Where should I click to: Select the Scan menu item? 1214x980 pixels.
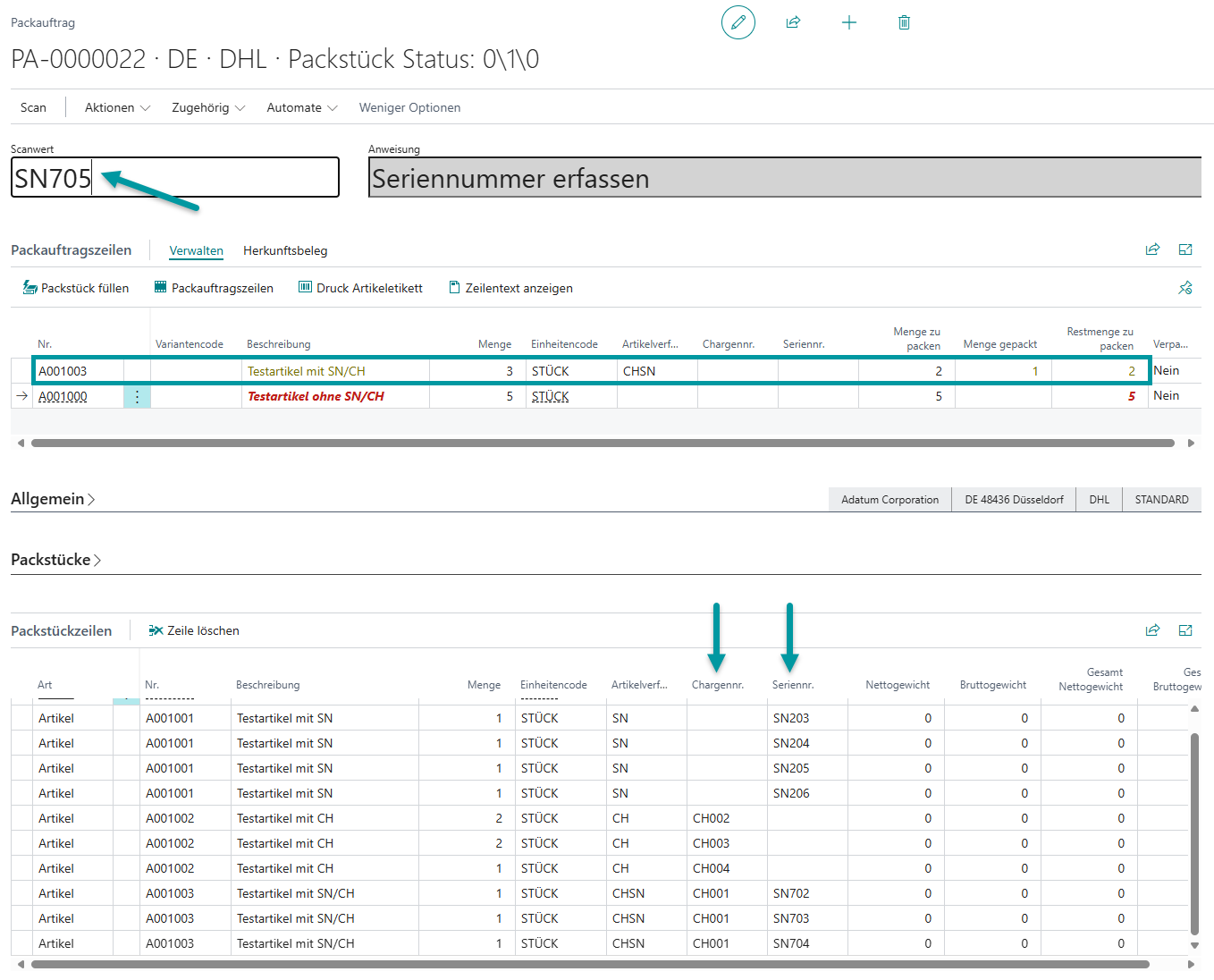33,107
